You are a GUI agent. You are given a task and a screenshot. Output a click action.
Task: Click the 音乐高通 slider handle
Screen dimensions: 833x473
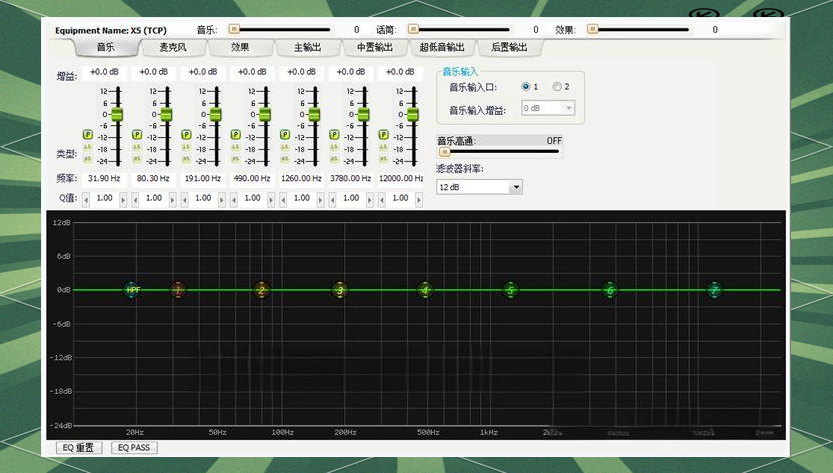point(443,152)
